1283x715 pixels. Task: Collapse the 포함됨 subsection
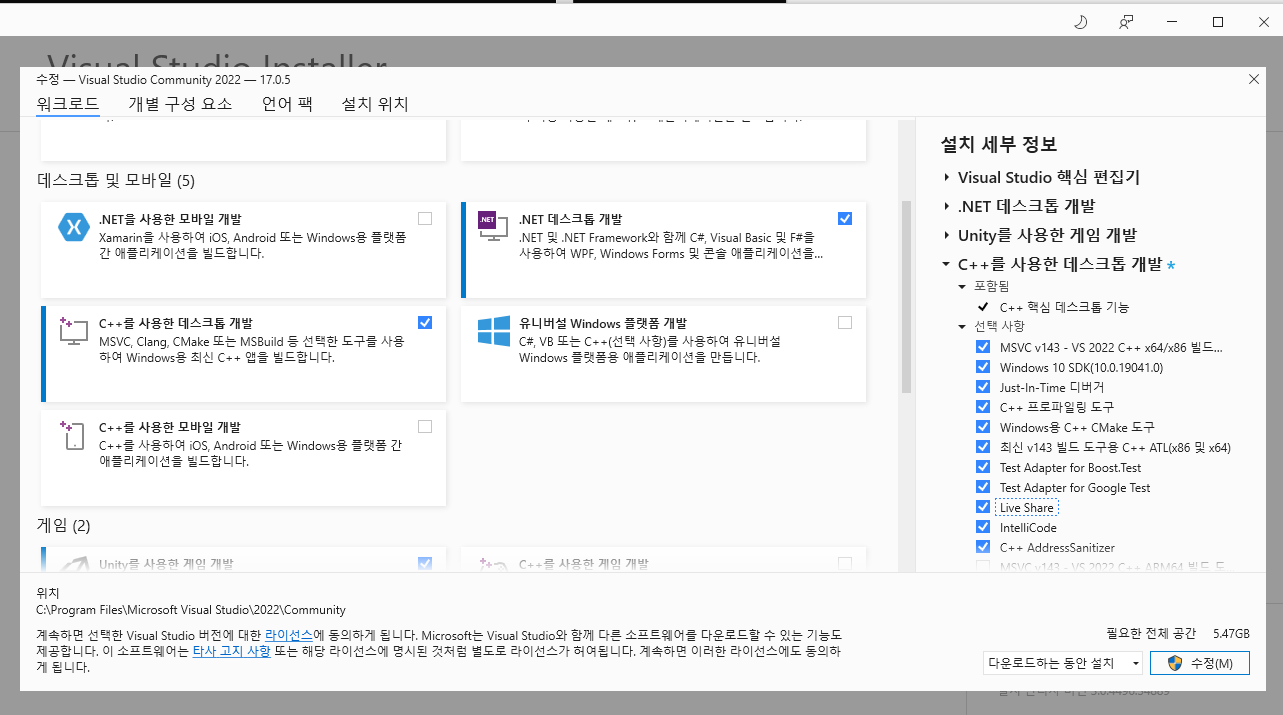pyautogui.click(x=962, y=287)
